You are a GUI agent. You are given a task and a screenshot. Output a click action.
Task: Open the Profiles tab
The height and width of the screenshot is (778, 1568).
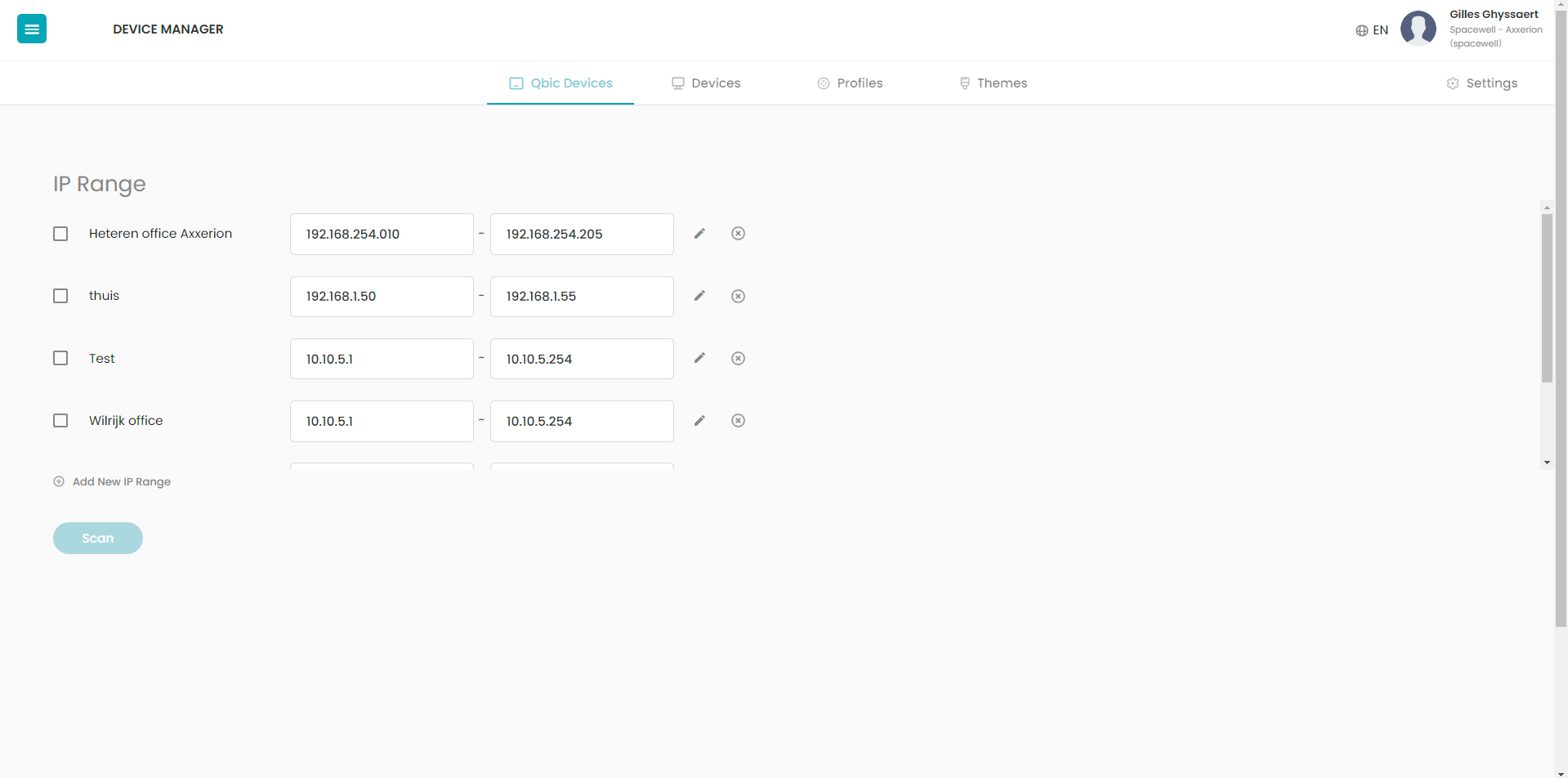pos(850,83)
